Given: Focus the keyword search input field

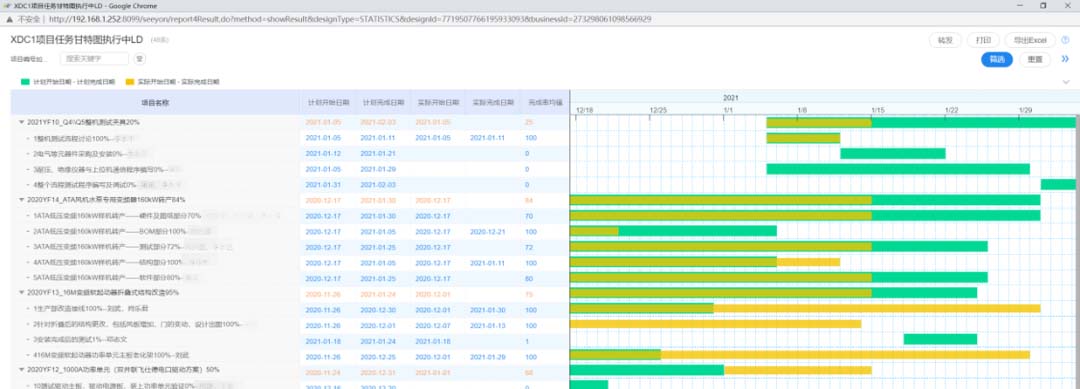Looking at the screenshot, I should pos(94,59).
